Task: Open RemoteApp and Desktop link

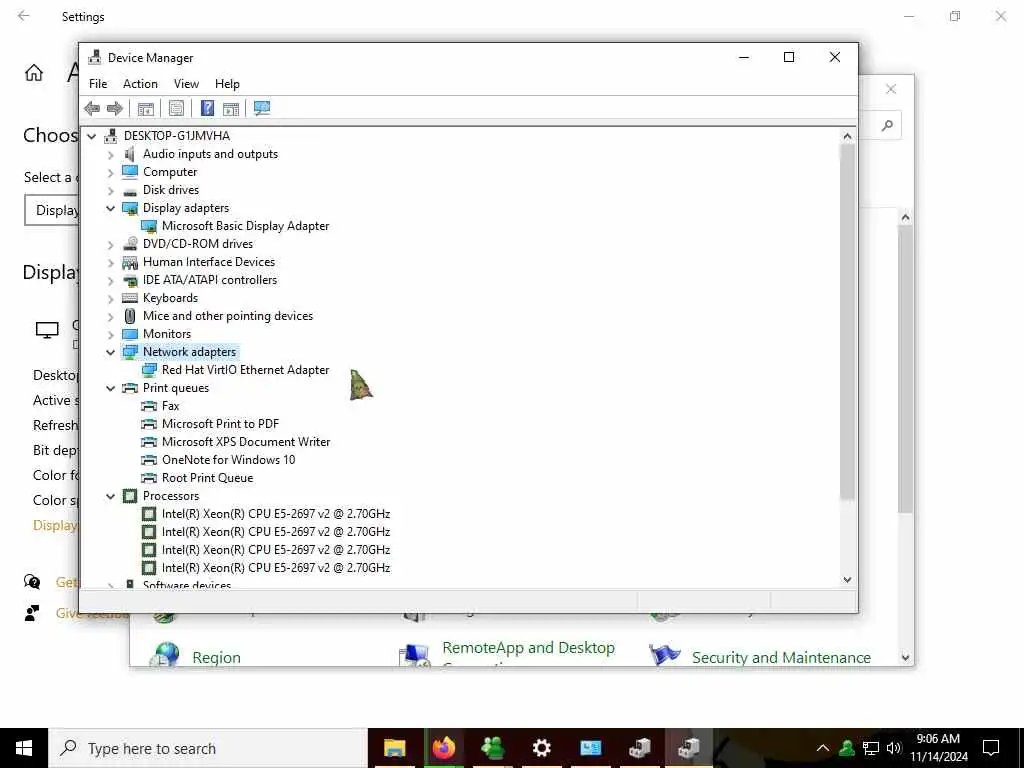Action: coord(528,648)
